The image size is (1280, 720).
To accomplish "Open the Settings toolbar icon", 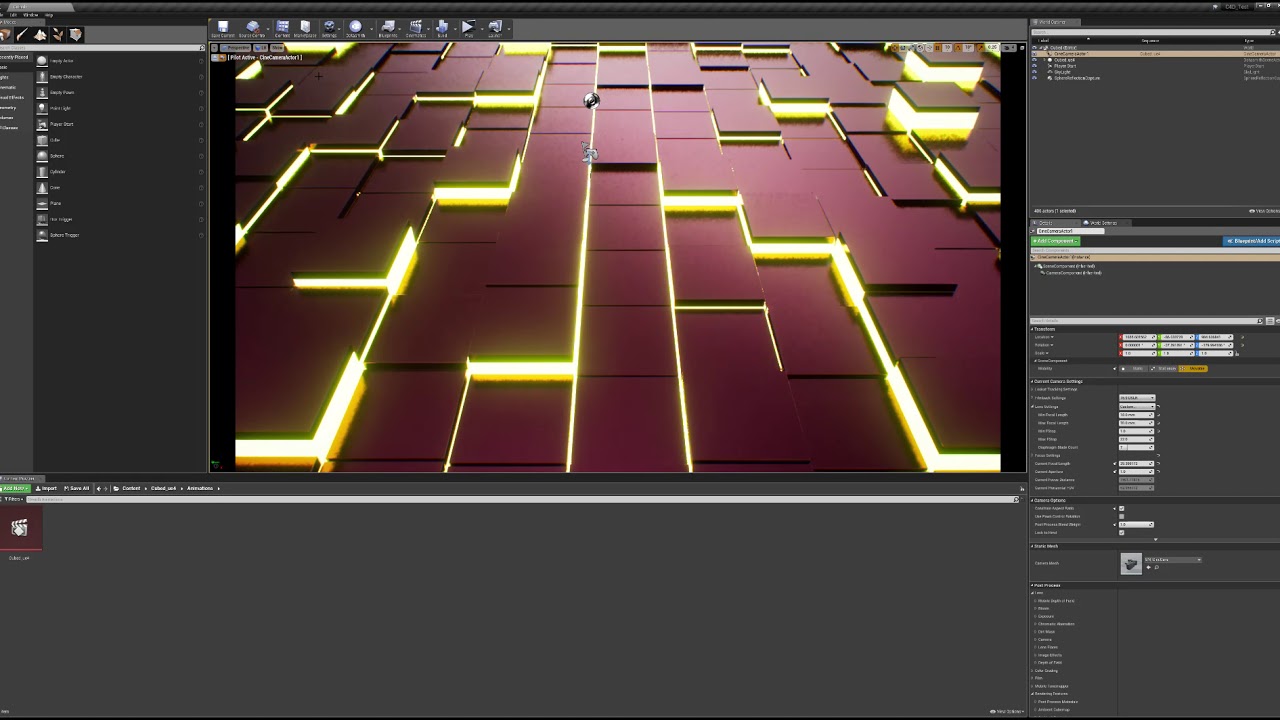I will [x=329, y=28].
